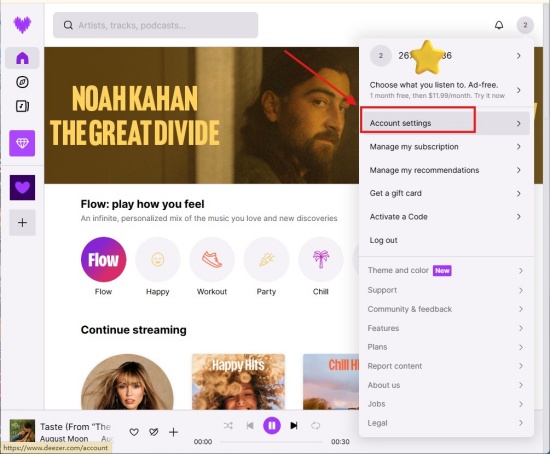This screenshot has width=550, height=454.
Task: Click chevron next to Theme and color
Action: [521, 271]
